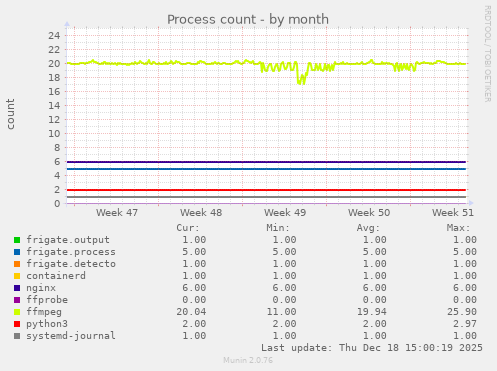This screenshot has width=497, height=371.
Task: Click the Max: column header
Action: (x=458, y=228)
